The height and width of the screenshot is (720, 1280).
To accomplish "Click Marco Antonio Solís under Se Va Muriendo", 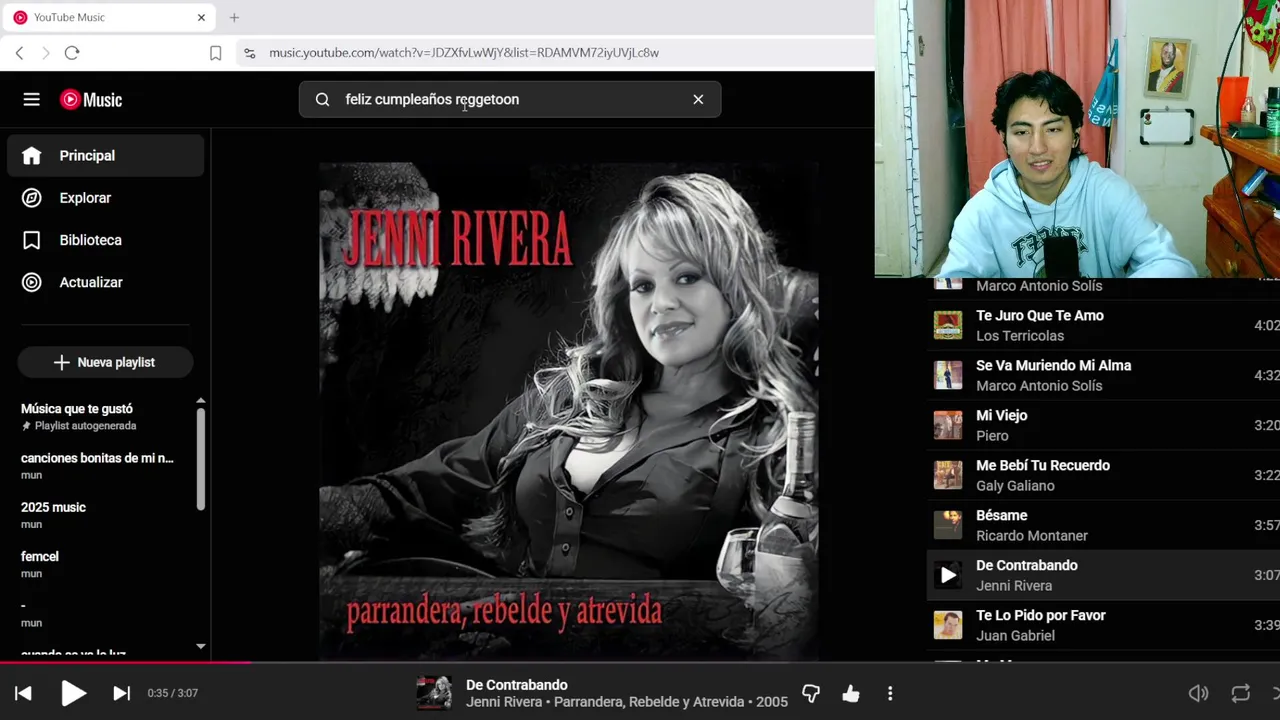I will pyautogui.click(x=1039, y=386).
